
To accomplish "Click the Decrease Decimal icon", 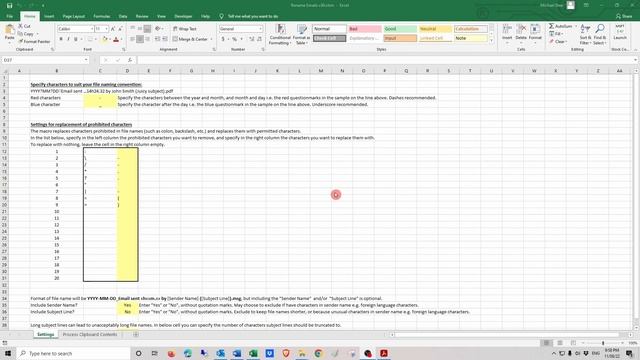I will 259,39.
